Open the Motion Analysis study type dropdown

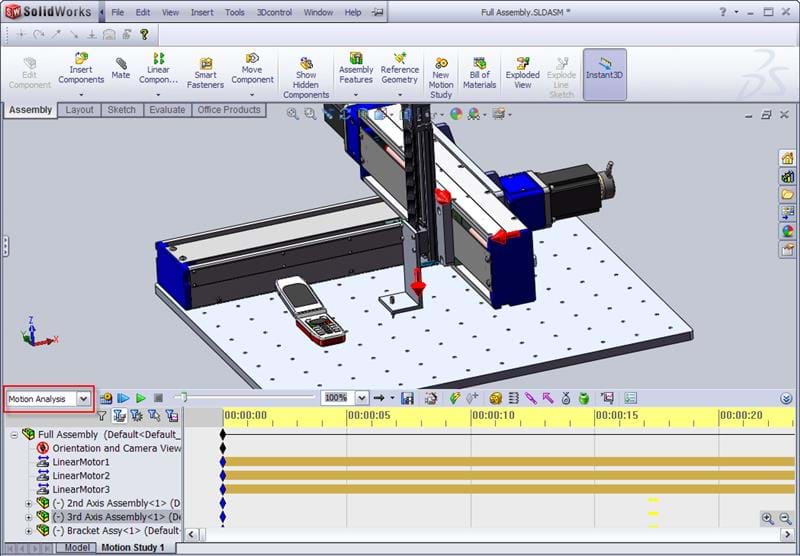(83, 398)
